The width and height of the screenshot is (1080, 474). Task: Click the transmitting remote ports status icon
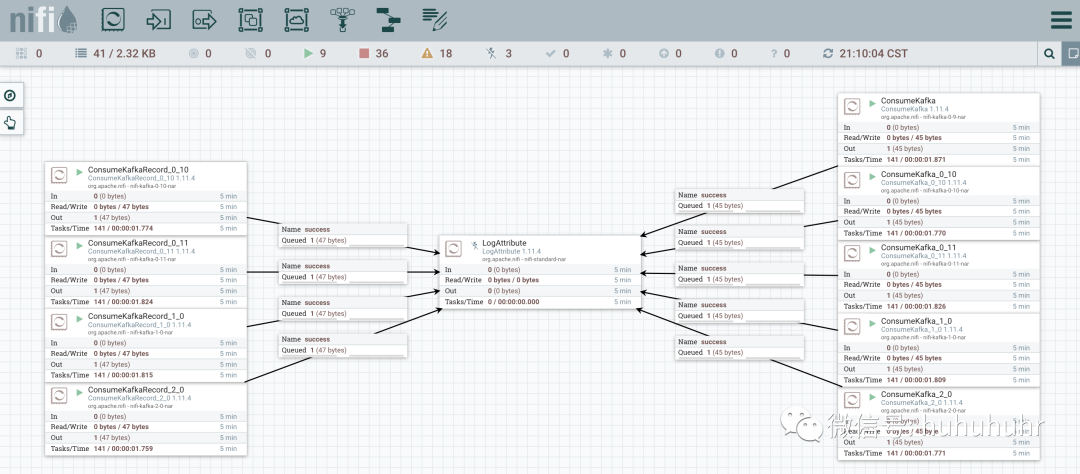pyautogui.click(x=194, y=53)
